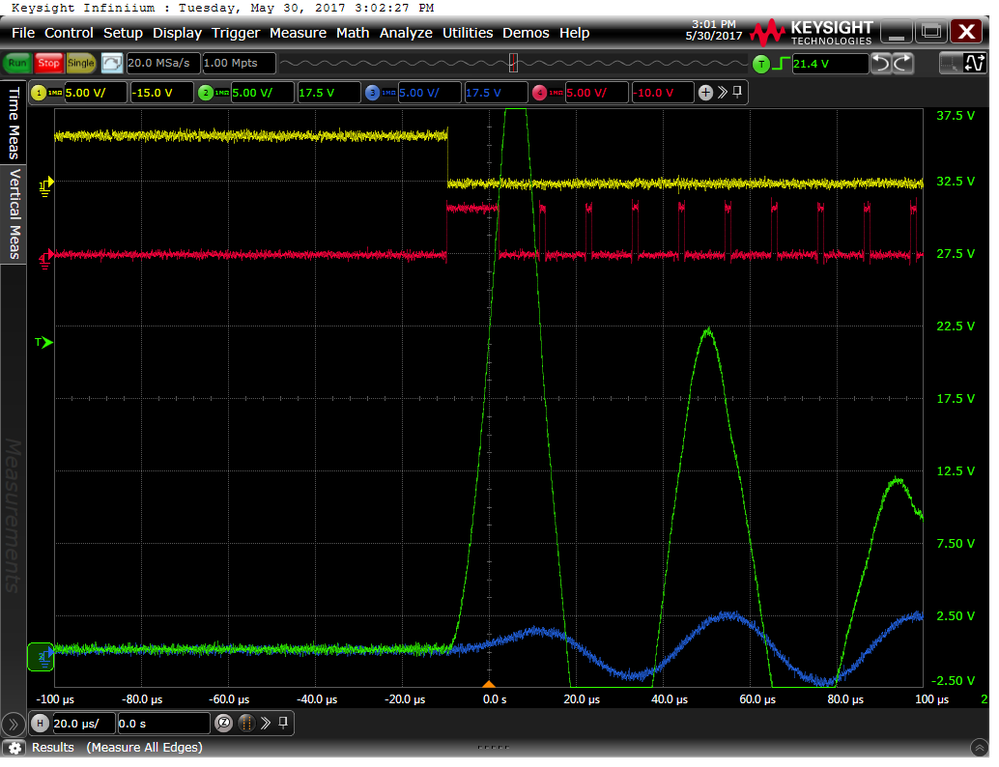This screenshot has height=767, width=999.
Task: Click the redo arrow icon near trigger level
Action: (901, 64)
